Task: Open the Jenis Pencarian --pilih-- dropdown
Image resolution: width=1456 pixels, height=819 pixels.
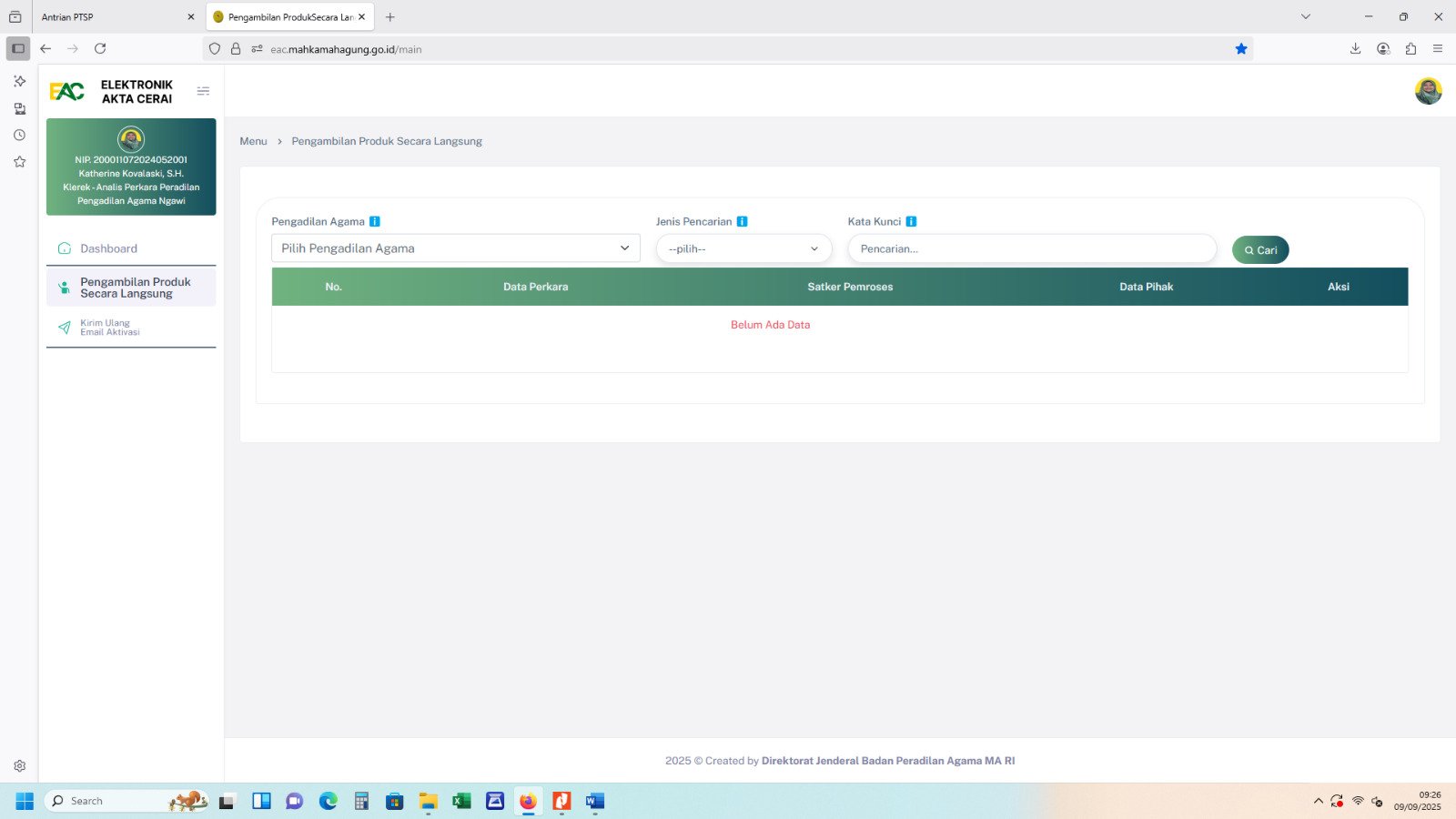Action: pos(743,248)
